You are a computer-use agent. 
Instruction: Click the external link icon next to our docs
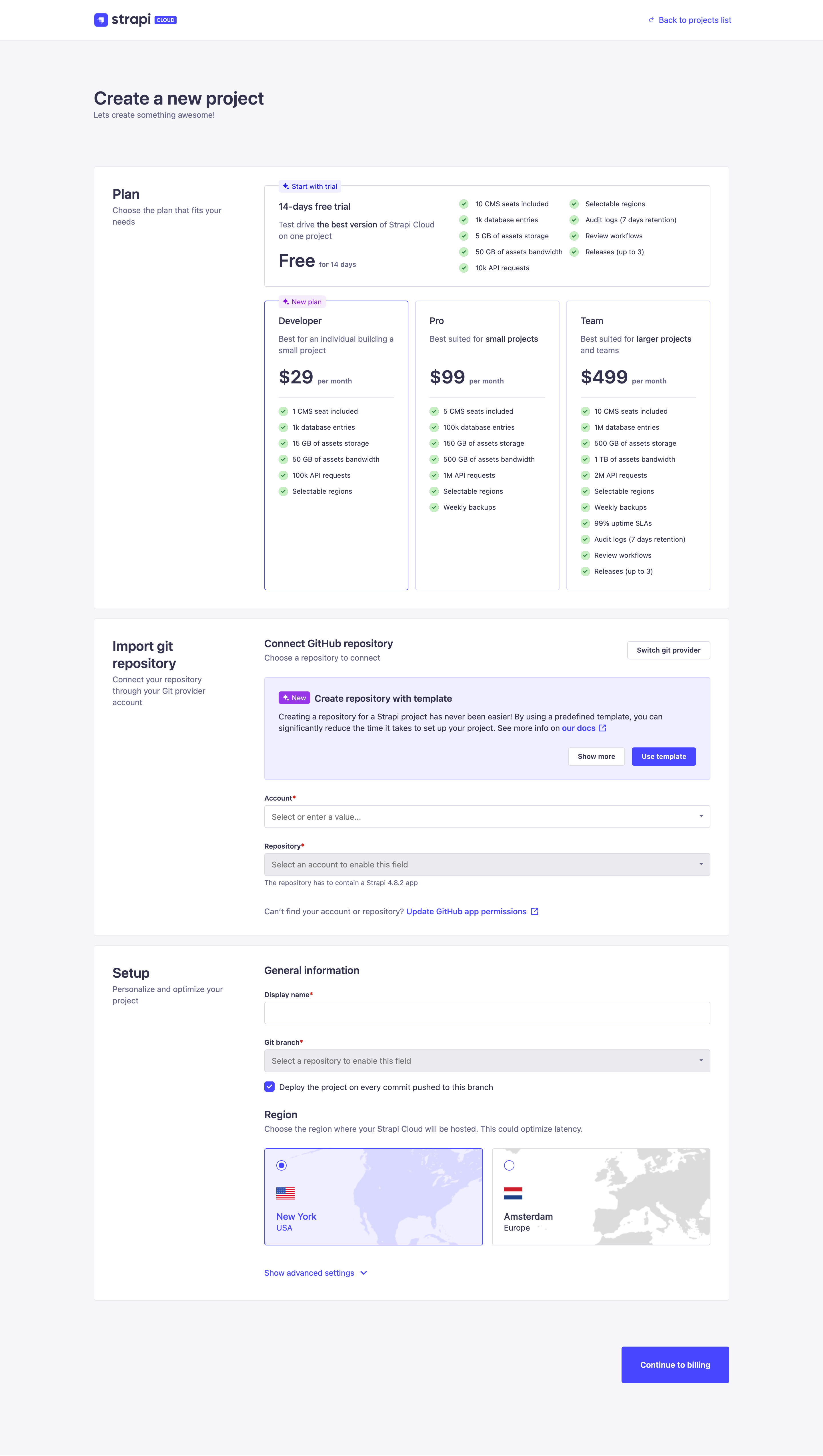[x=603, y=728]
